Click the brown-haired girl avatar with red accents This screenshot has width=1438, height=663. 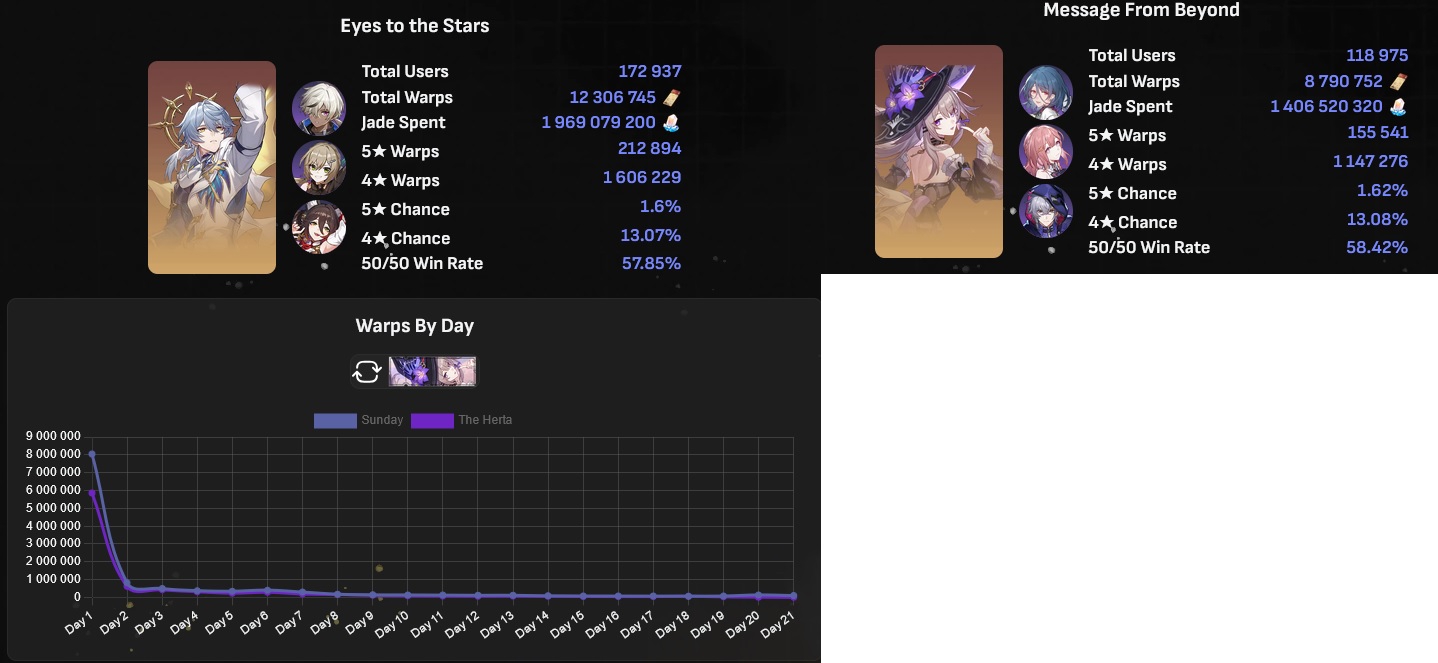pos(319,227)
